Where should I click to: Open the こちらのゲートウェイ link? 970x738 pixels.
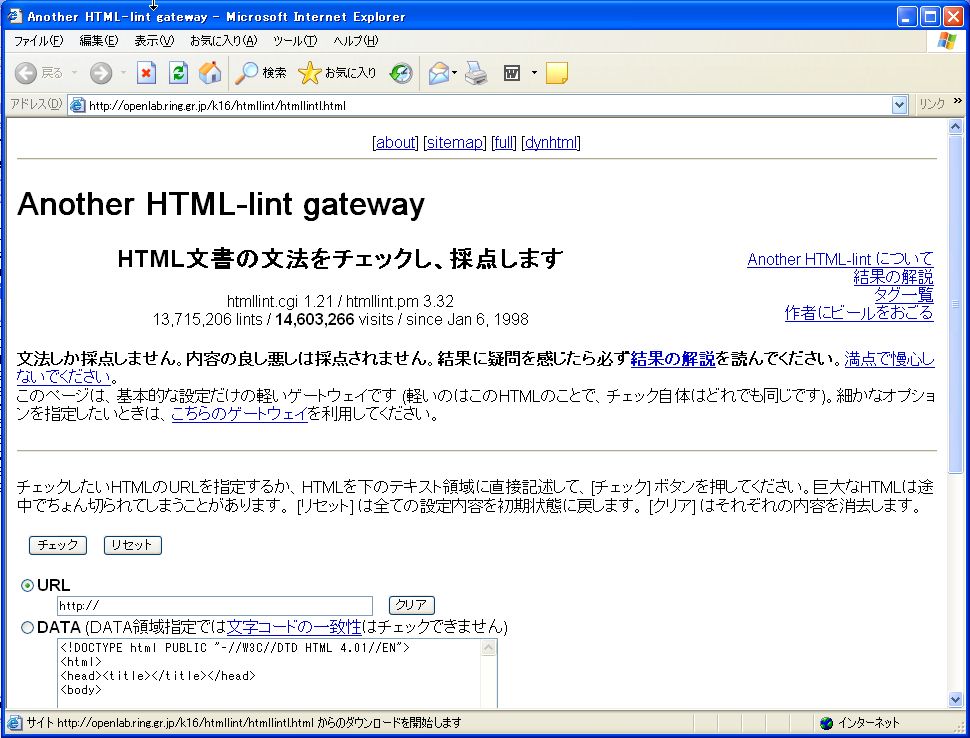pos(239,414)
